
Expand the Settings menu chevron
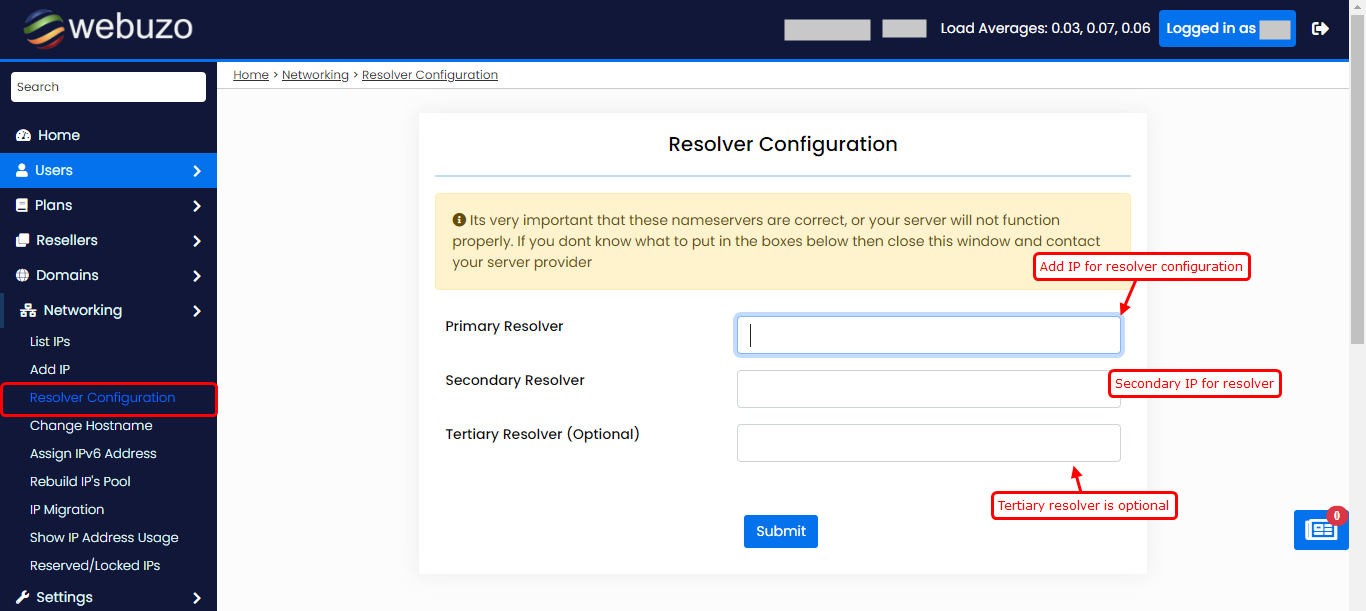(x=197, y=598)
